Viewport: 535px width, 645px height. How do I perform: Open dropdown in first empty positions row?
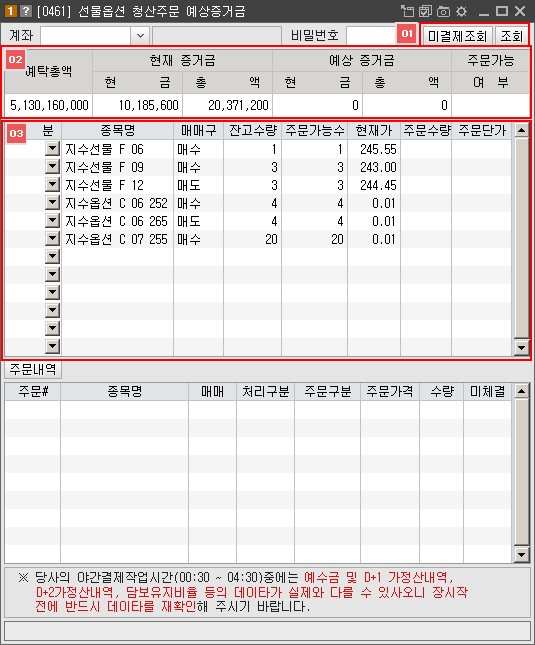[x=53, y=257]
